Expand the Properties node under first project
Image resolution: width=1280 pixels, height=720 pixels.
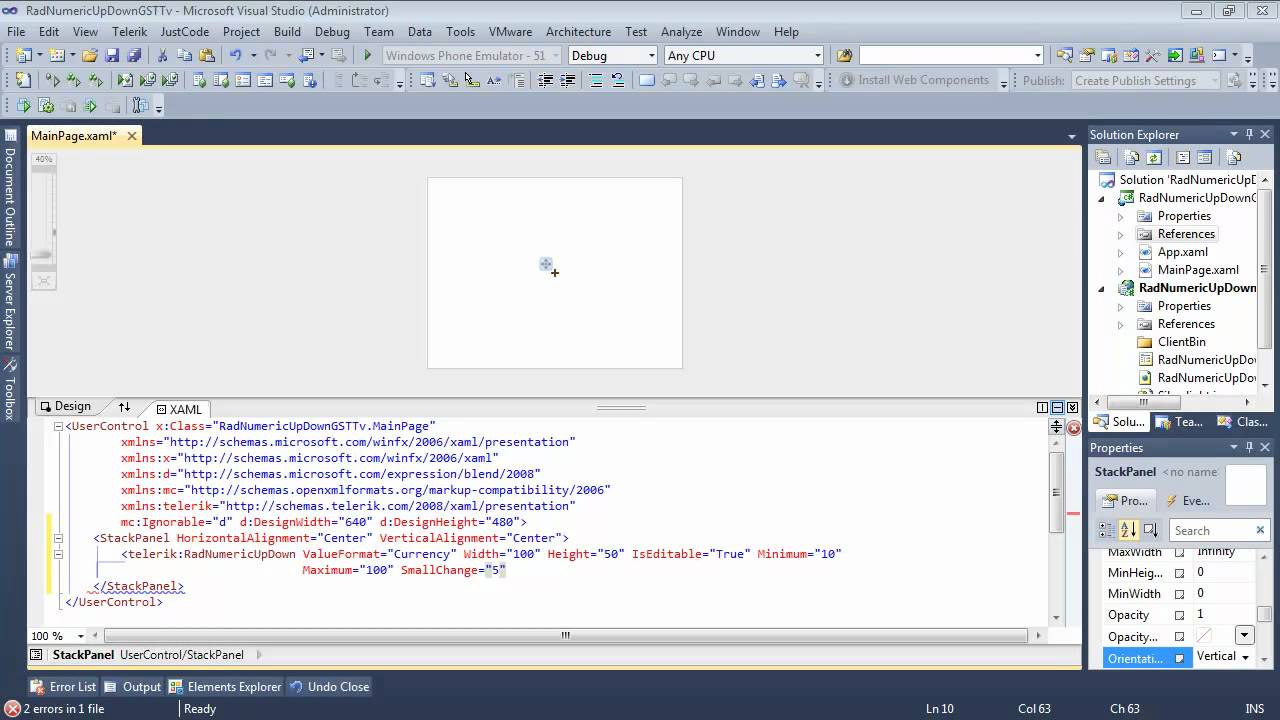coord(1120,216)
